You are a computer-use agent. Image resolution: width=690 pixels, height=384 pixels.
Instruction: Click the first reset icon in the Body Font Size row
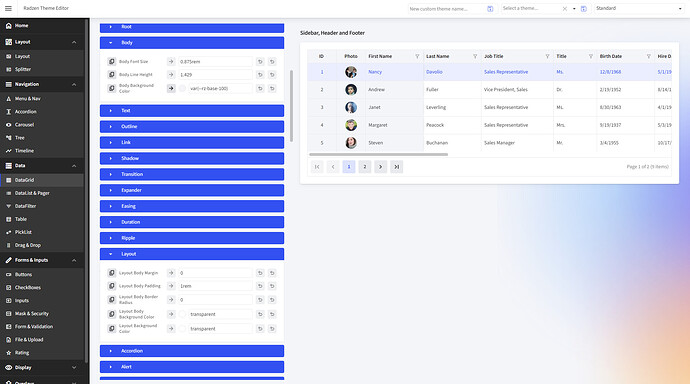[260, 62]
